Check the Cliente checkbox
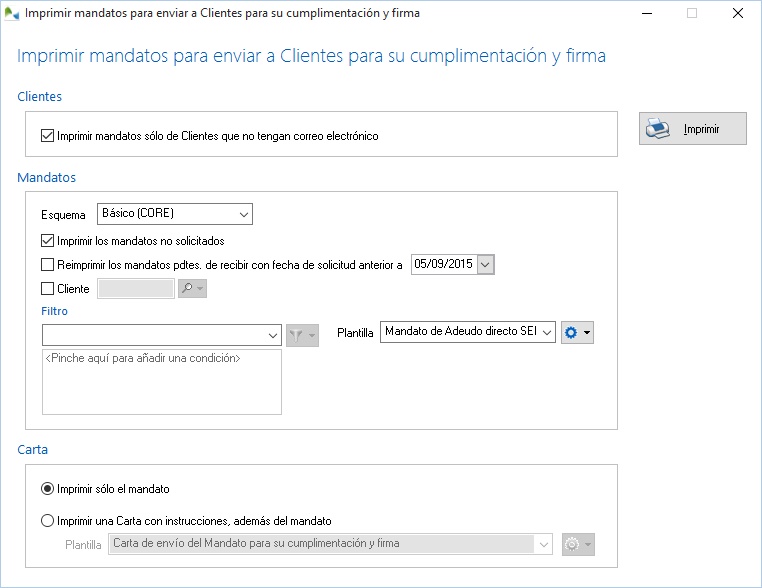This screenshot has height=588, width=762. 48,289
